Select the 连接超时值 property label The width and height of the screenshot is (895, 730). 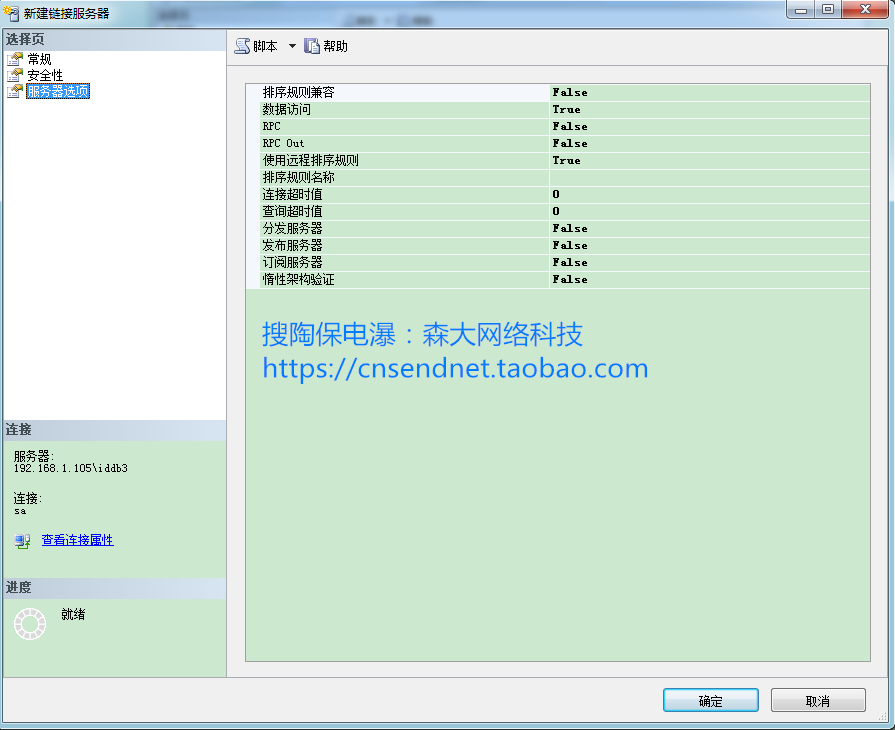[x=292, y=195]
